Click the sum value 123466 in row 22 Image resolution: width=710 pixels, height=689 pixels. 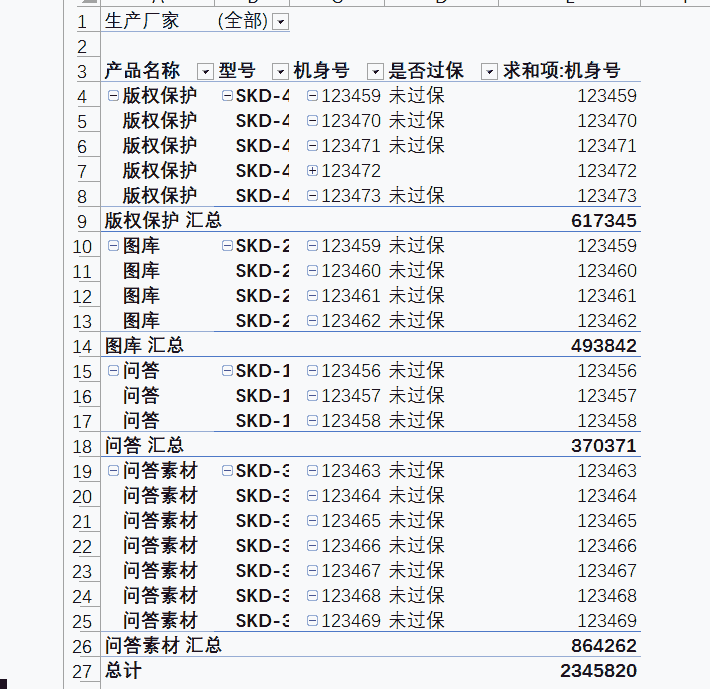pos(607,545)
